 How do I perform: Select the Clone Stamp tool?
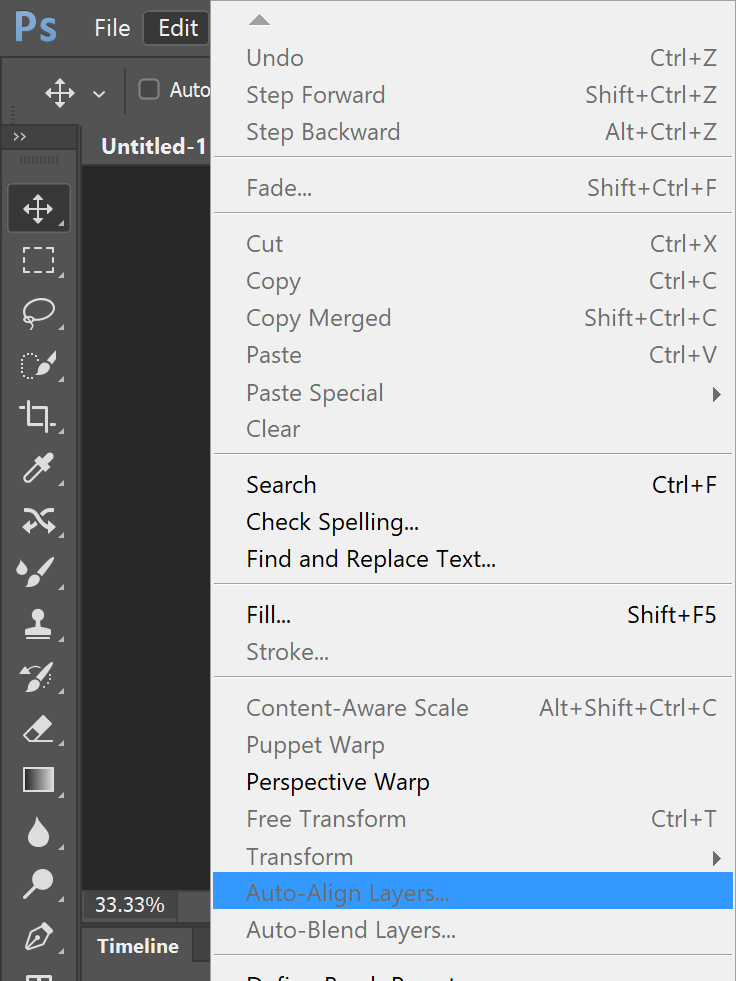click(39, 625)
